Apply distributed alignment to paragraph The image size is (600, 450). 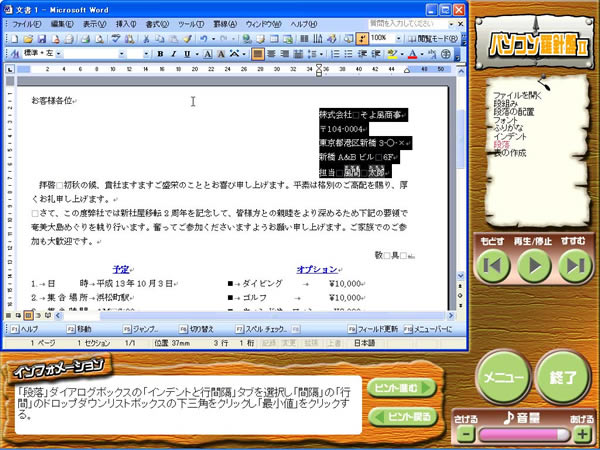[x=298, y=54]
